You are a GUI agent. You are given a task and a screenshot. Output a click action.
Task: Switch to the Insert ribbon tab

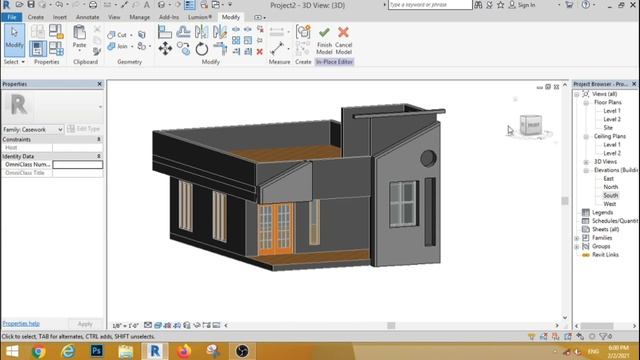coord(60,17)
